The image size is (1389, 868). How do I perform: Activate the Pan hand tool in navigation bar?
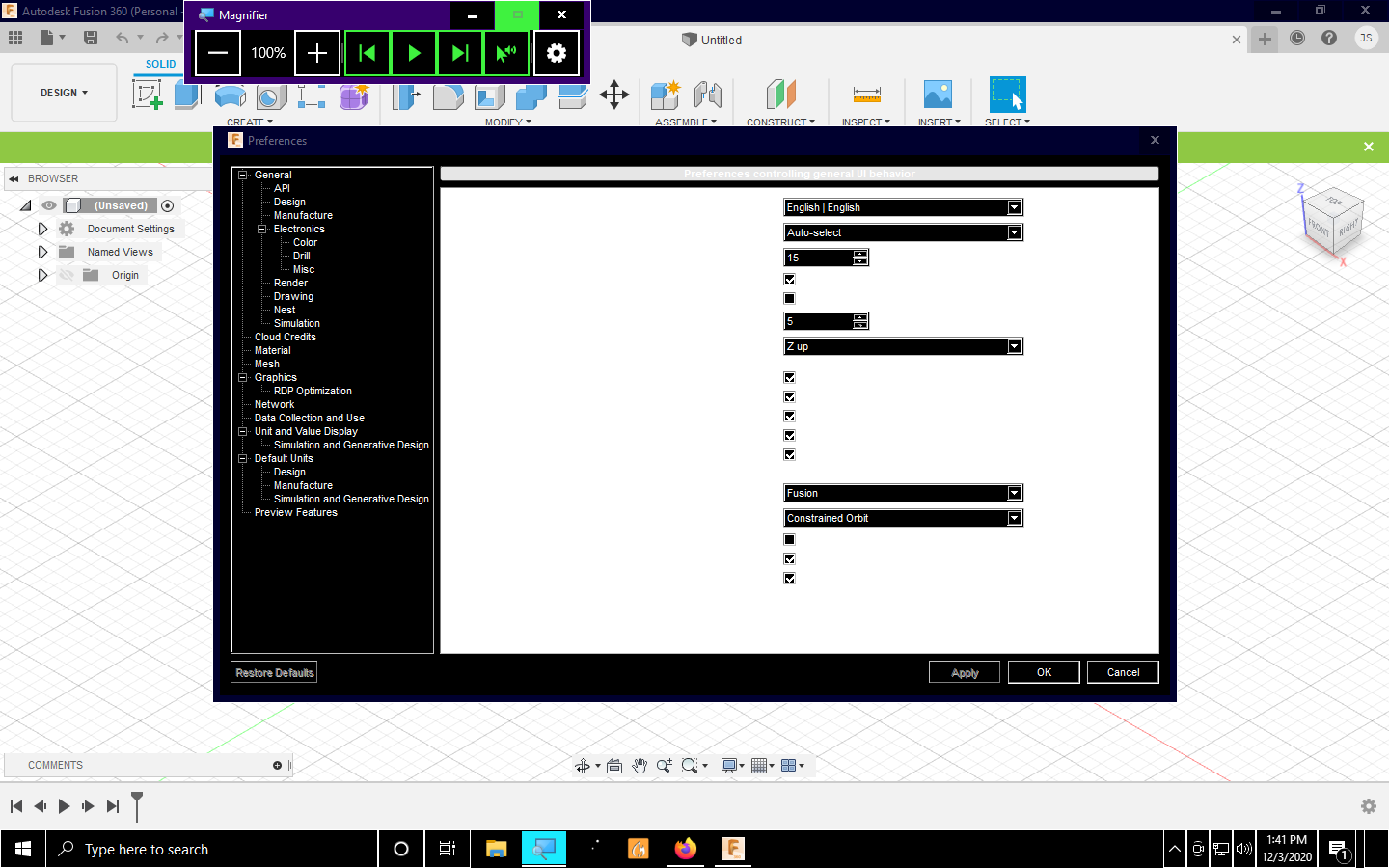click(x=640, y=765)
